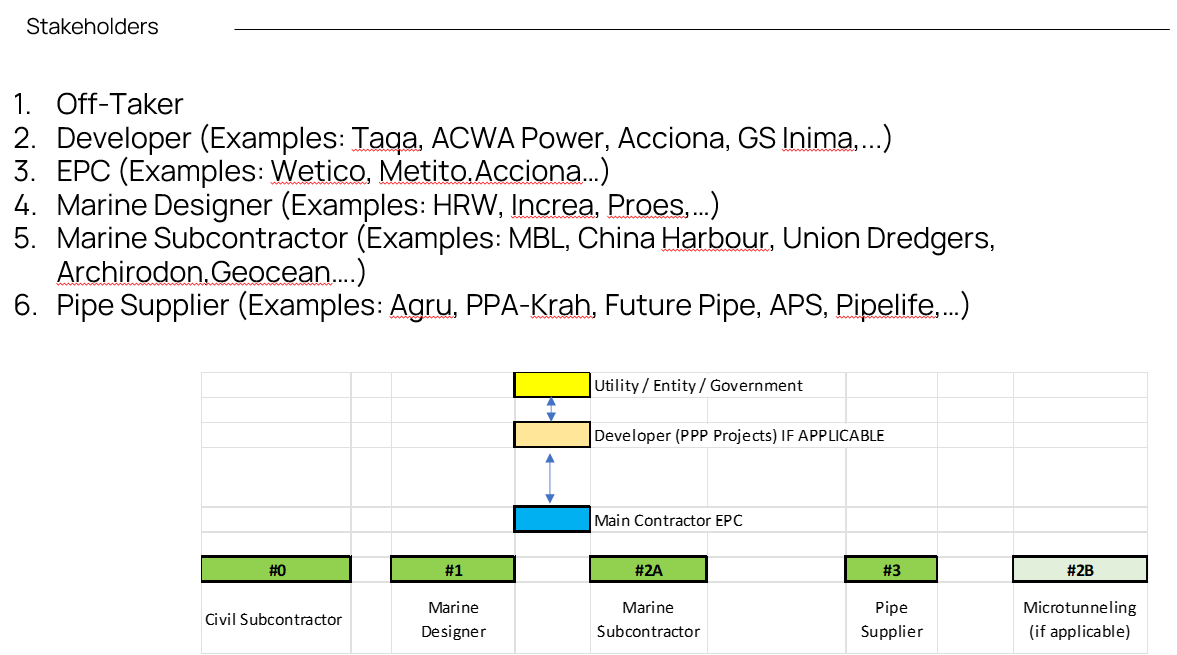Click the word Wetico
Viewport: 1177px width, 655px height.
pyautogui.click(x=318, y=172)
